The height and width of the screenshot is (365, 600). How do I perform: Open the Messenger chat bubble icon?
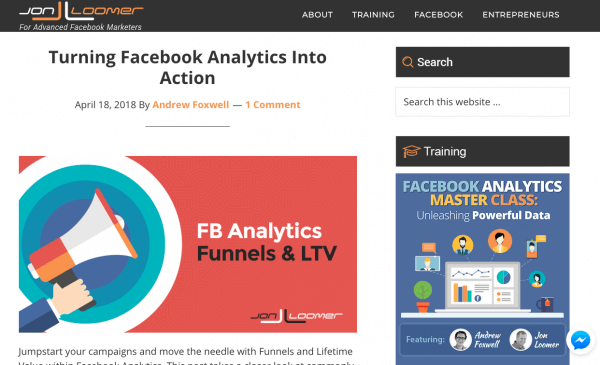point(580,340)
